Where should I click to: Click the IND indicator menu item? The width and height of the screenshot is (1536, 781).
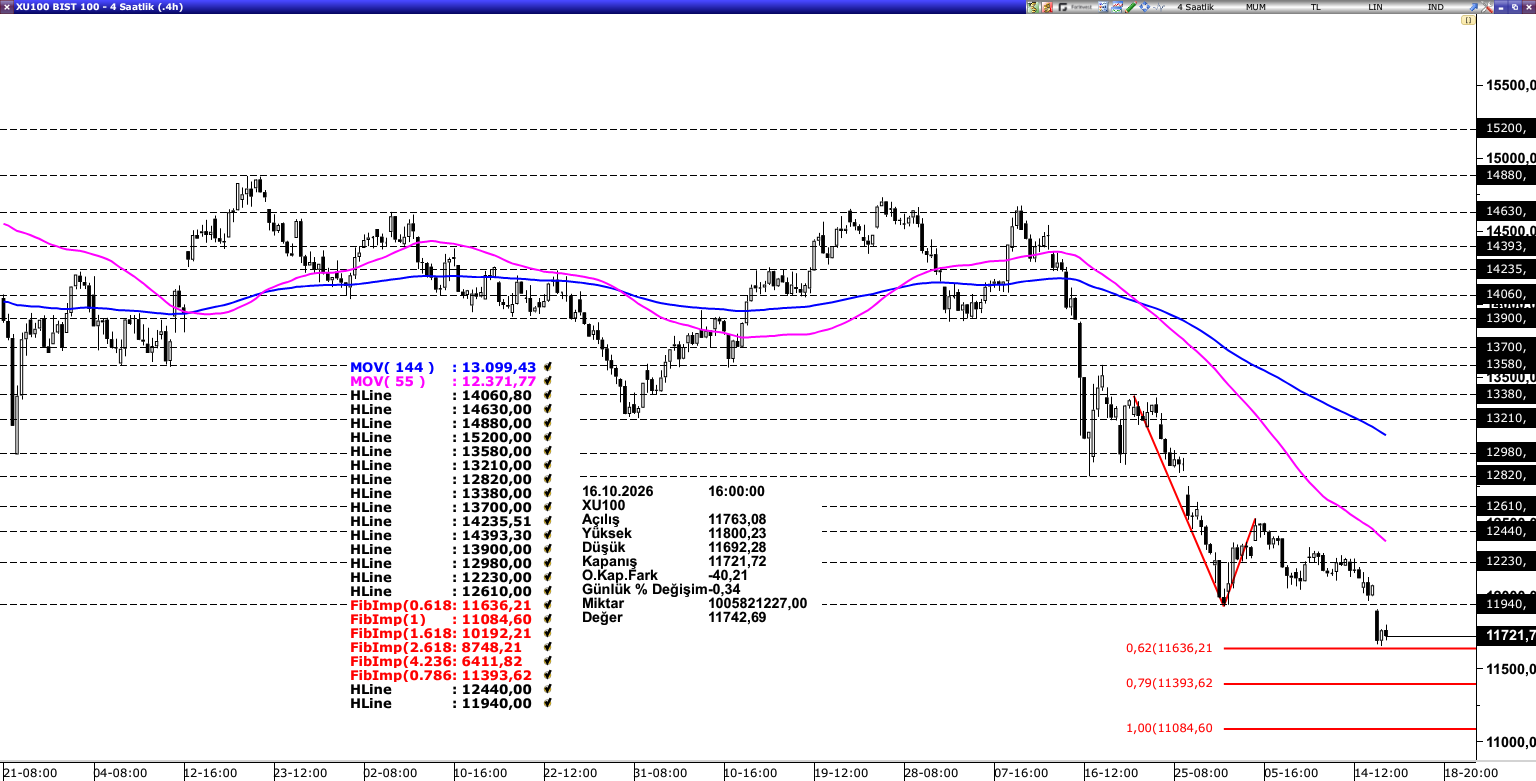coord(1436,7)
